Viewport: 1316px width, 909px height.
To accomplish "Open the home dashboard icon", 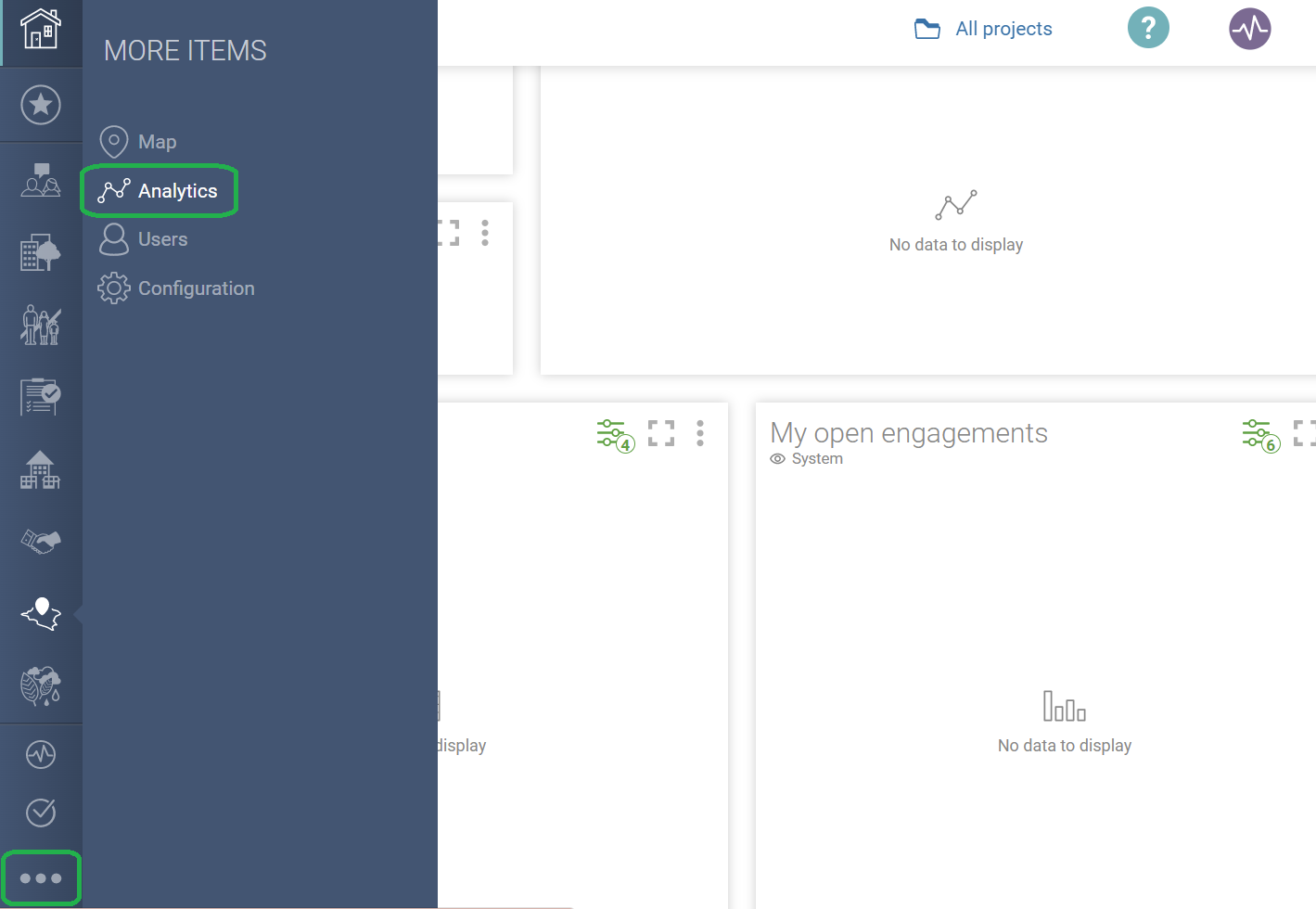I will (x=41, y=29).
